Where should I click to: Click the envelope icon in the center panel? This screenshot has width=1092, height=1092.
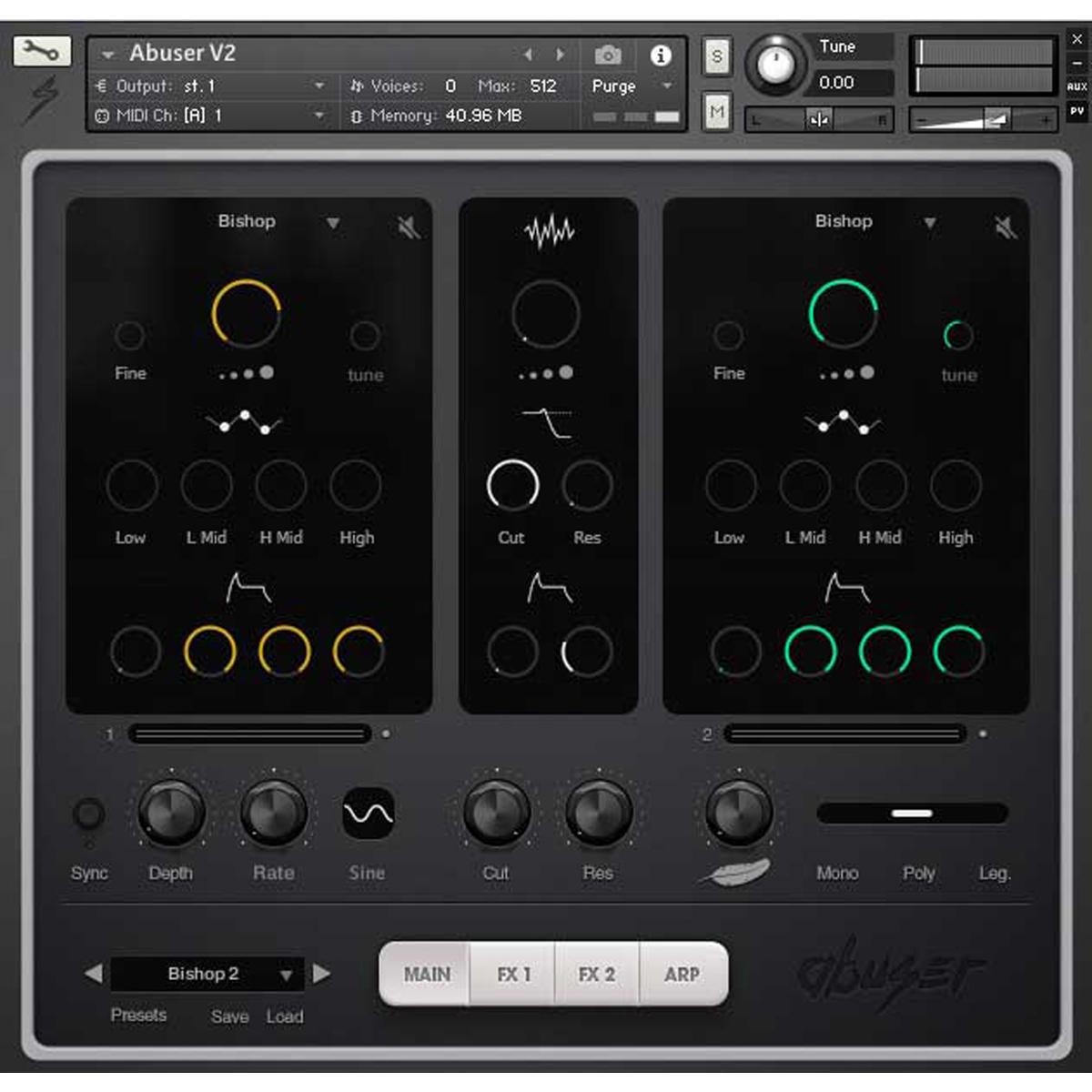(x=549, y=589)
